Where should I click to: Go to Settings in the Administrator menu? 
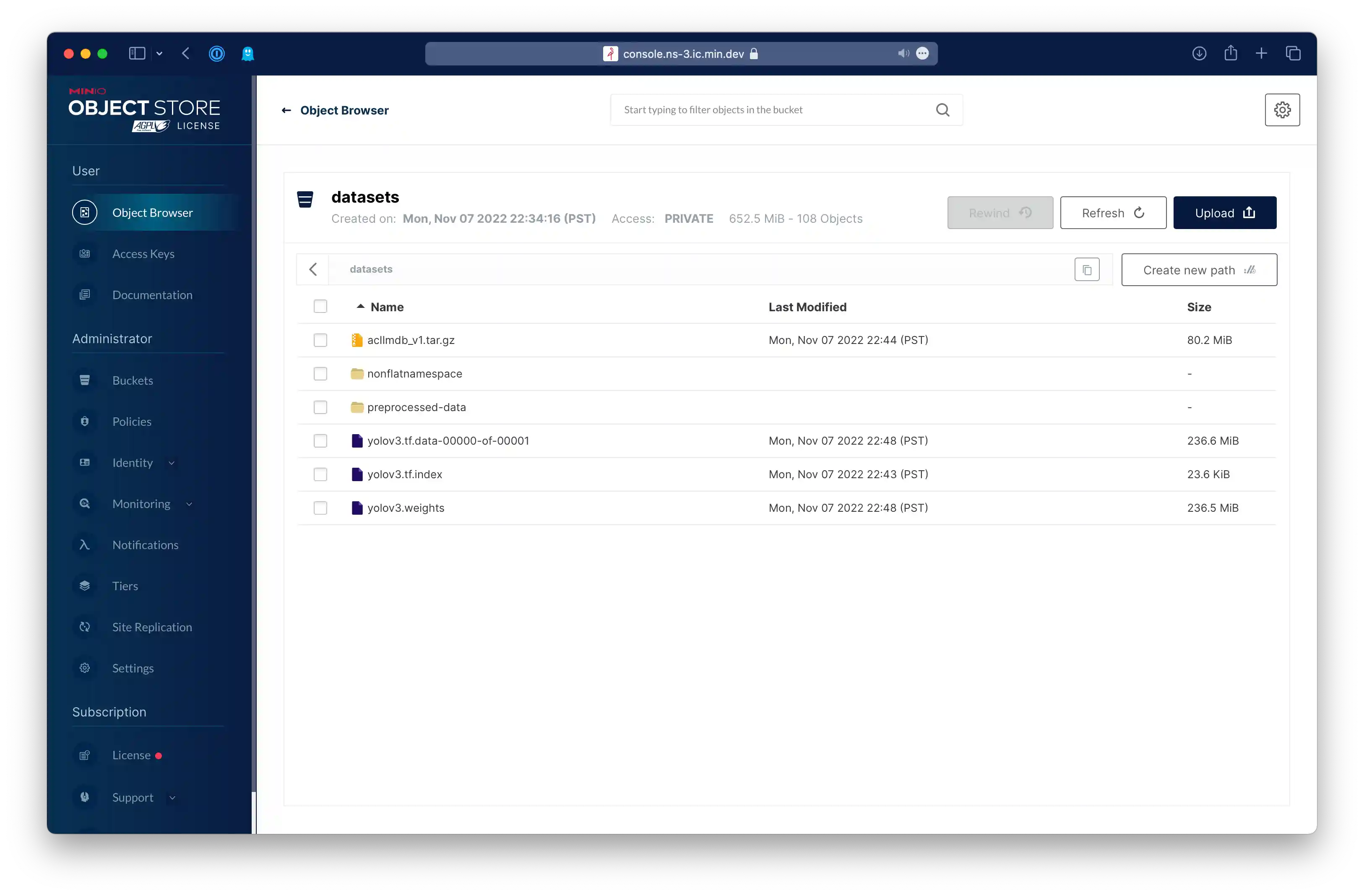pyautogui.click(x=133, y=668)
